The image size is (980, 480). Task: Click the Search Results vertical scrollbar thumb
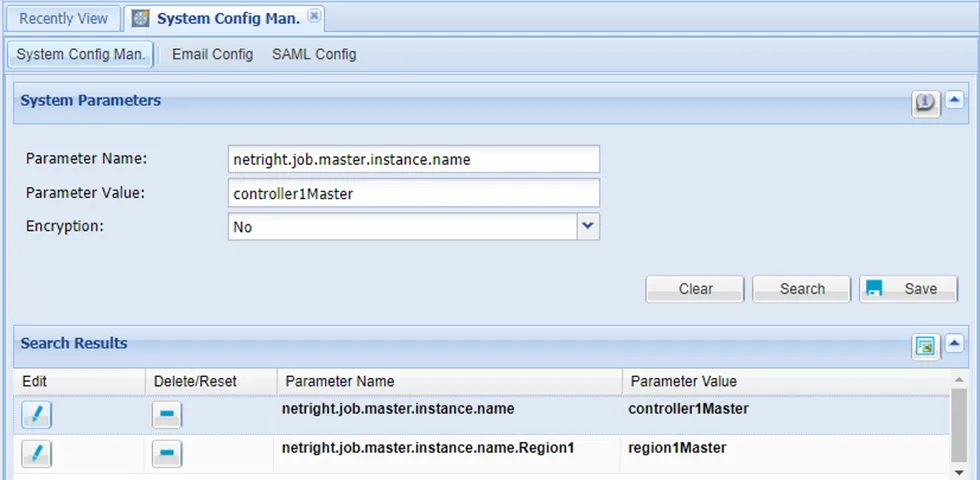[959, 426]
